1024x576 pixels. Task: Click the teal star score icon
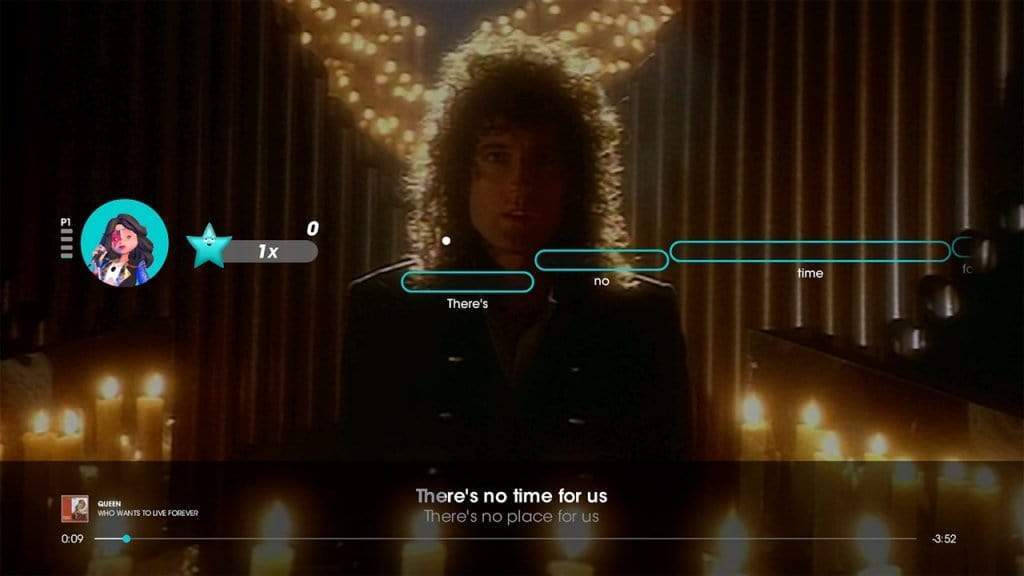point(209,246)
